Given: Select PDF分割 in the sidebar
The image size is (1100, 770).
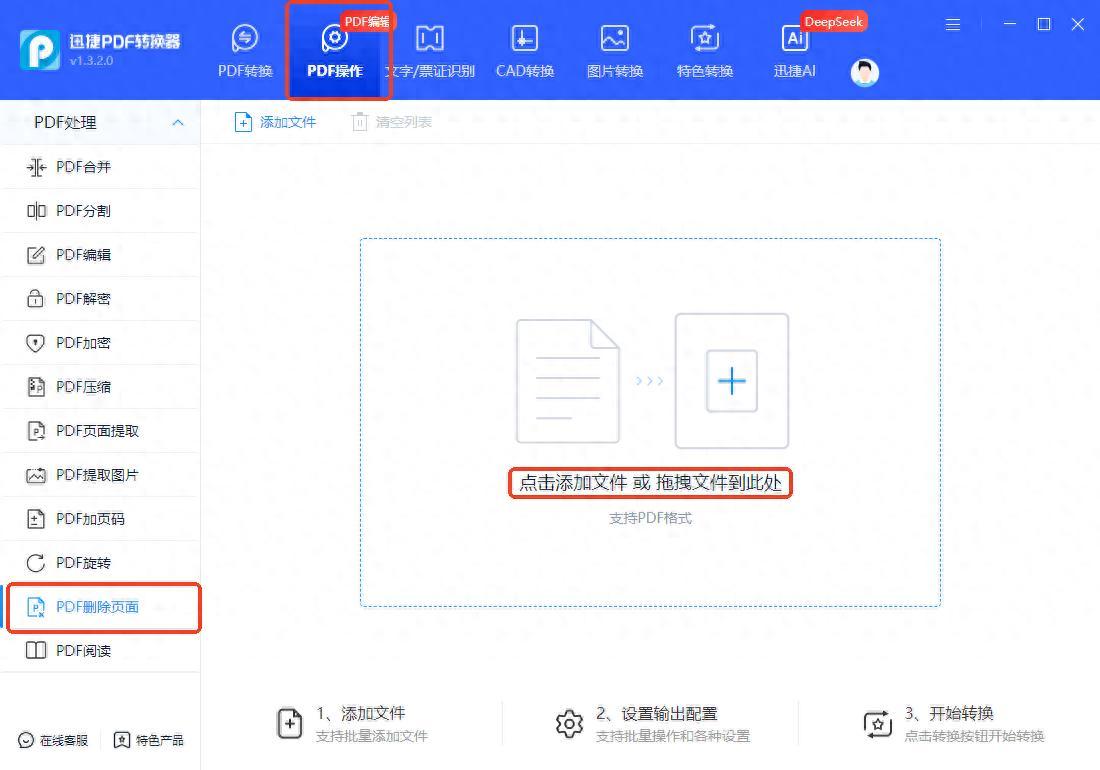Looking at the screenshot, I should pos(83,211).
